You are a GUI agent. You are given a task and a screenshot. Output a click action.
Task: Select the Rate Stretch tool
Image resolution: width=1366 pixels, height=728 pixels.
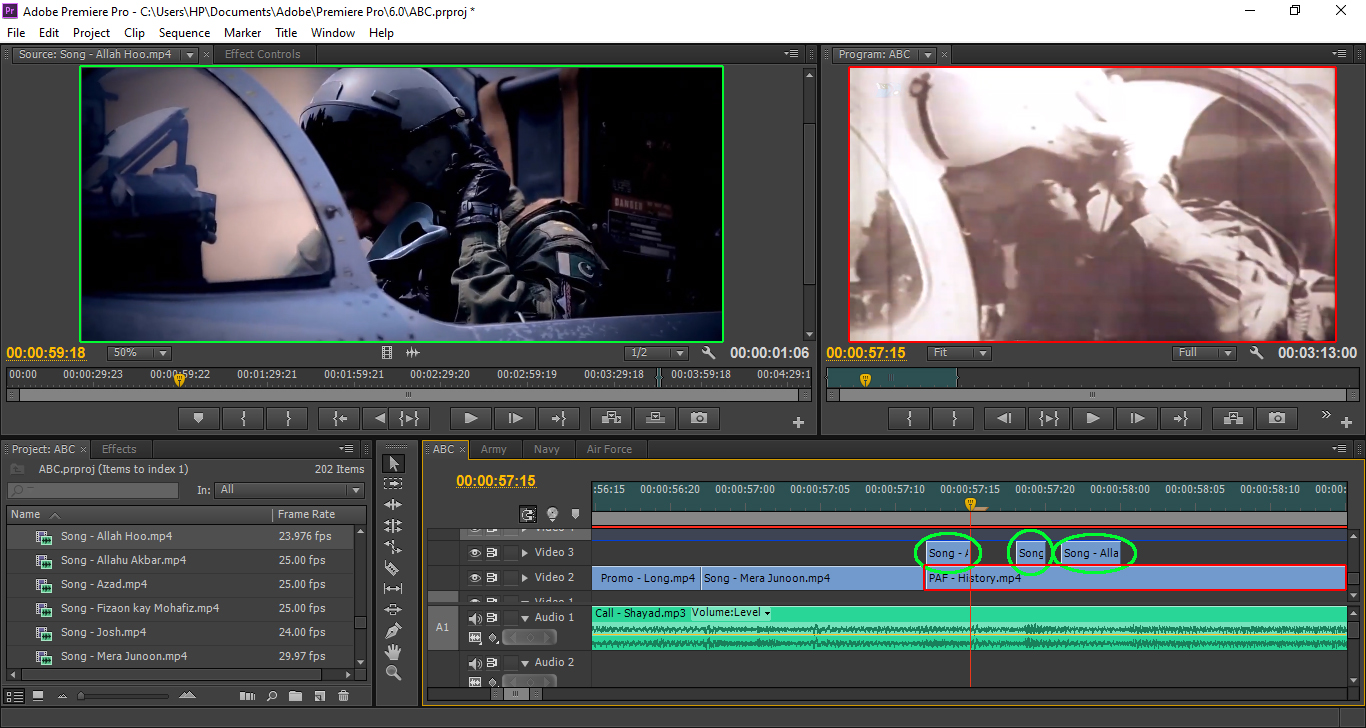pos(393,547)
